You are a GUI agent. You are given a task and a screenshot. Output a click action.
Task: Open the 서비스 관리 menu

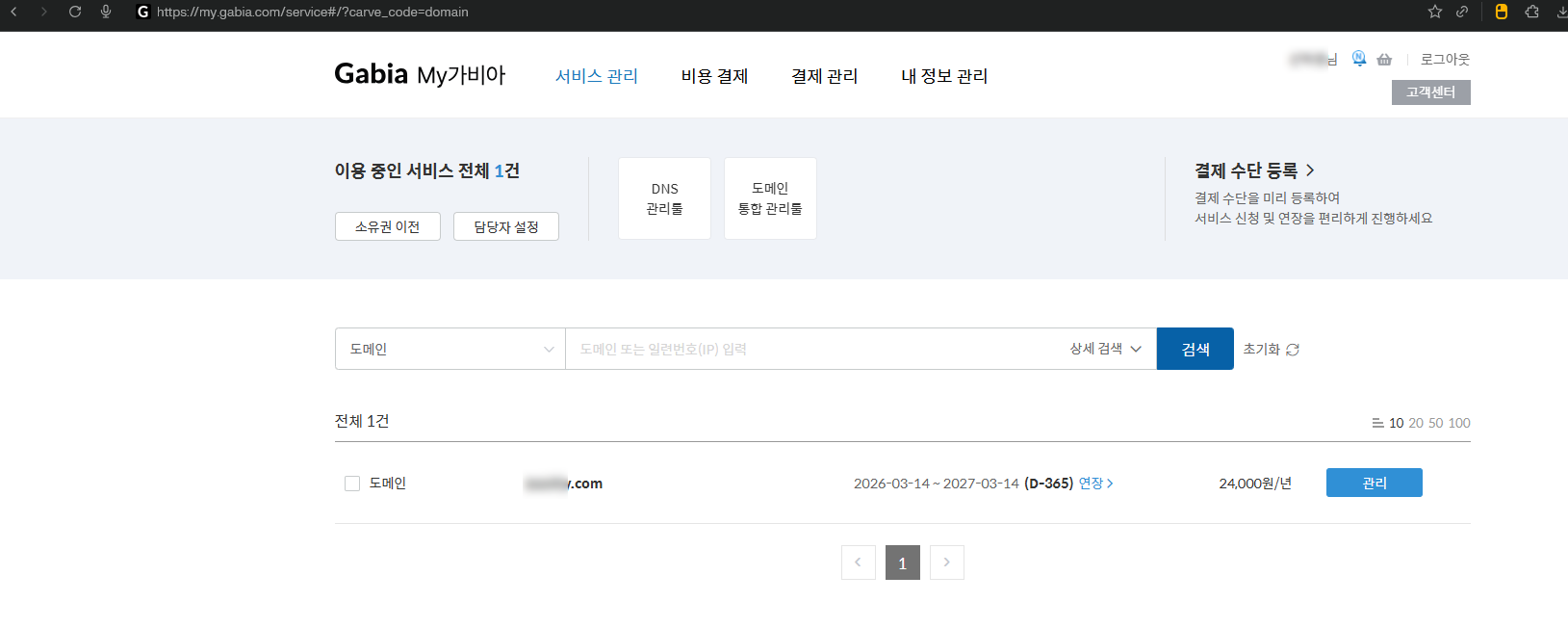click(x=597, y=76)
